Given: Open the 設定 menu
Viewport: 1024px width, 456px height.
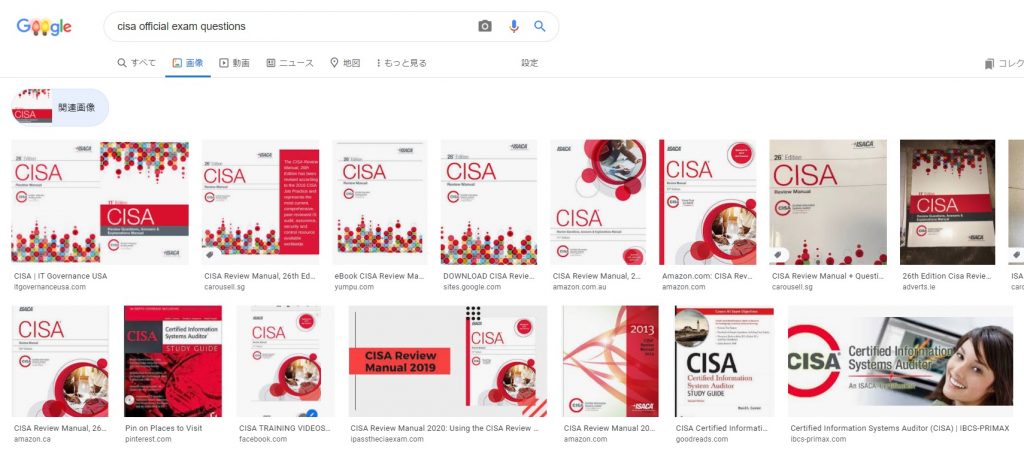Looking at the screenshot, I should (x=530, y=63).
